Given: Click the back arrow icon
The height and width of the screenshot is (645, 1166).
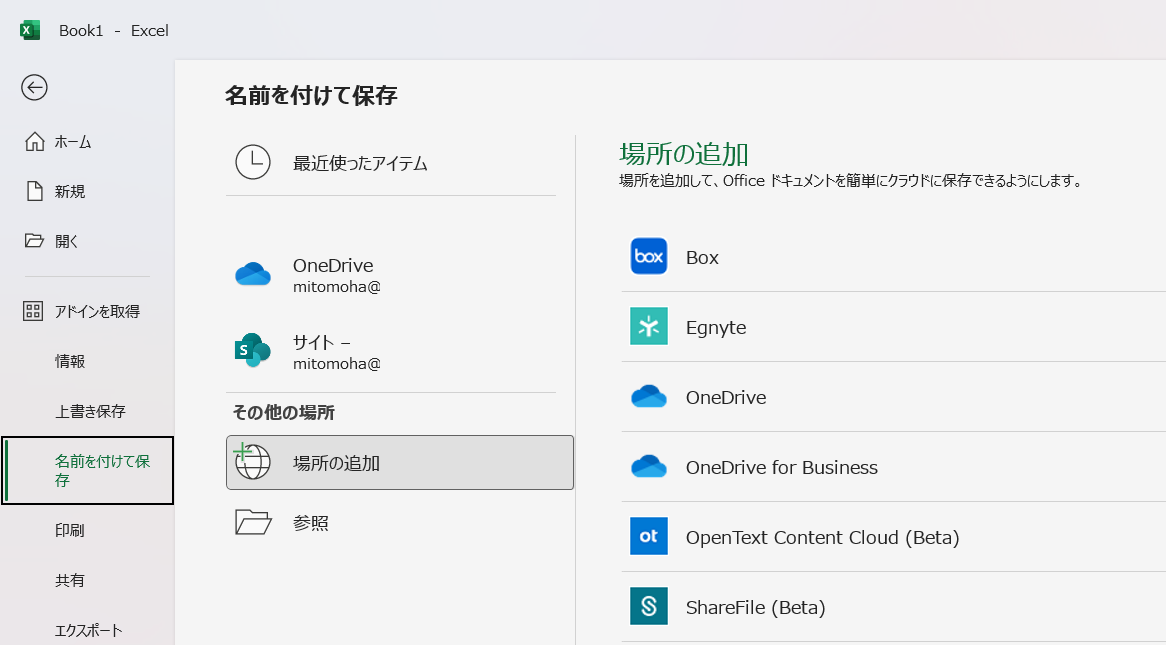Looking at the screenshot, I should [x=34, y=88].
